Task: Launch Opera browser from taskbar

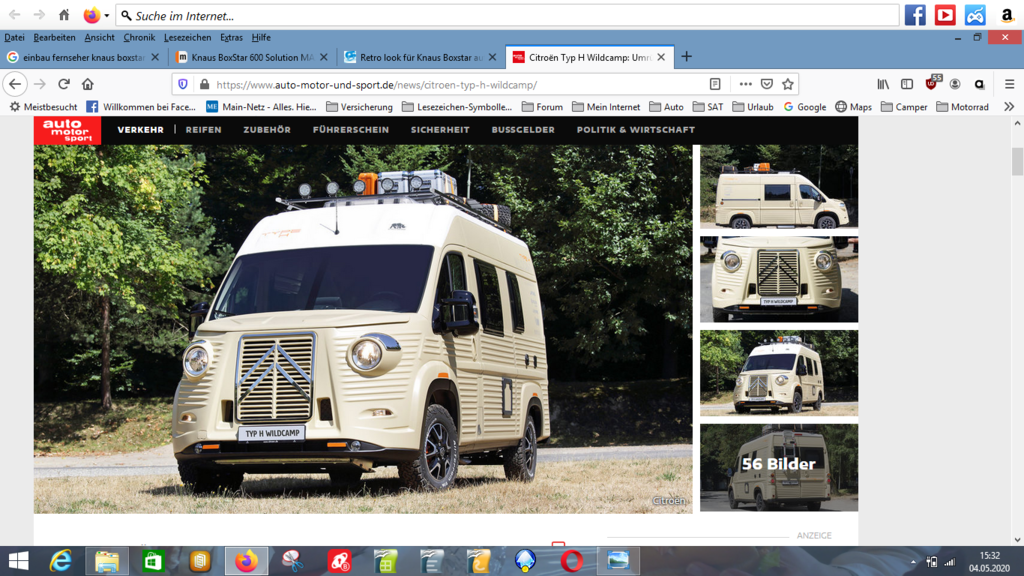Action: pos(571,561)
